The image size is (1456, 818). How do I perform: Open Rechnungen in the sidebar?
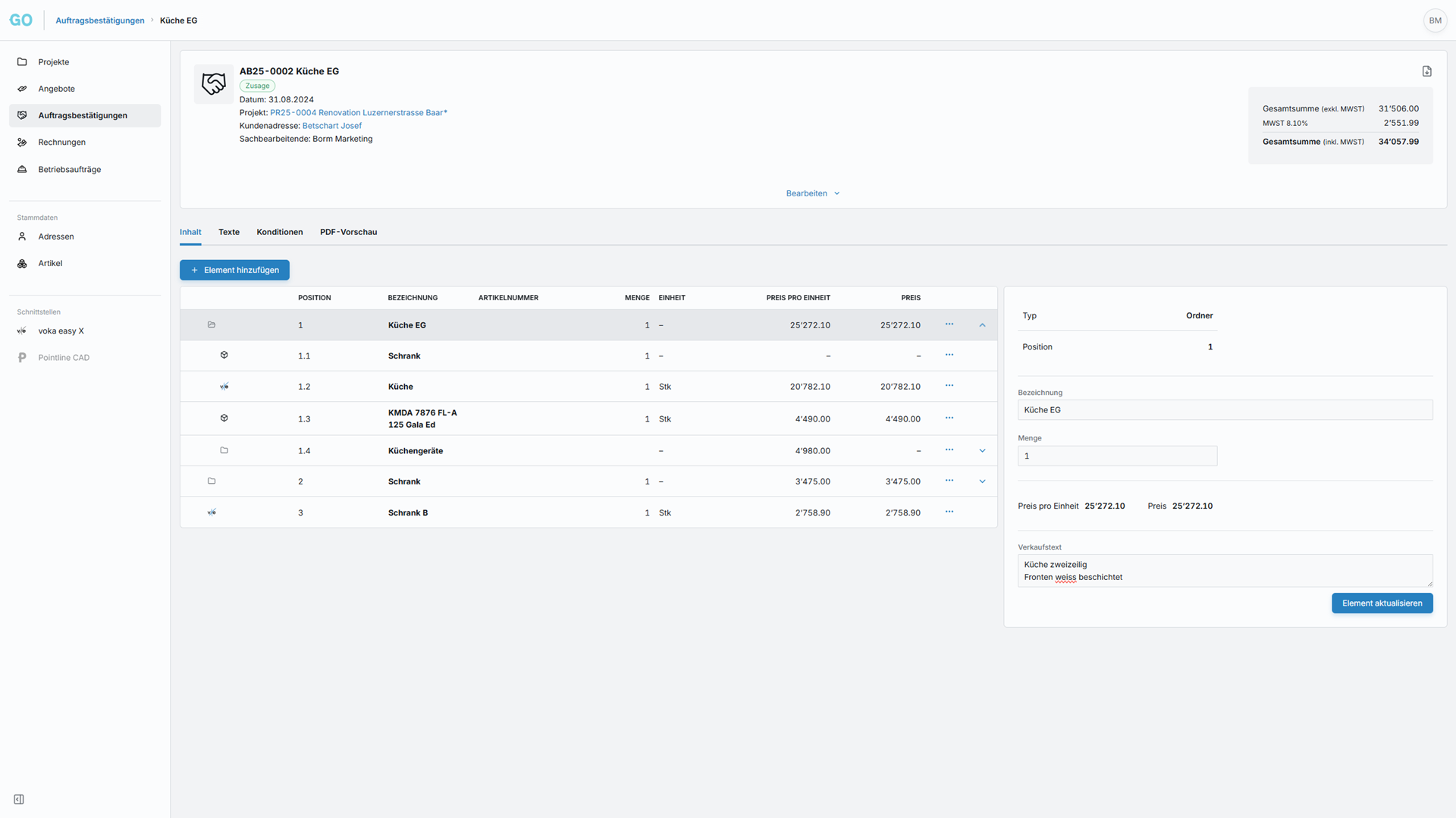[61, 143]
